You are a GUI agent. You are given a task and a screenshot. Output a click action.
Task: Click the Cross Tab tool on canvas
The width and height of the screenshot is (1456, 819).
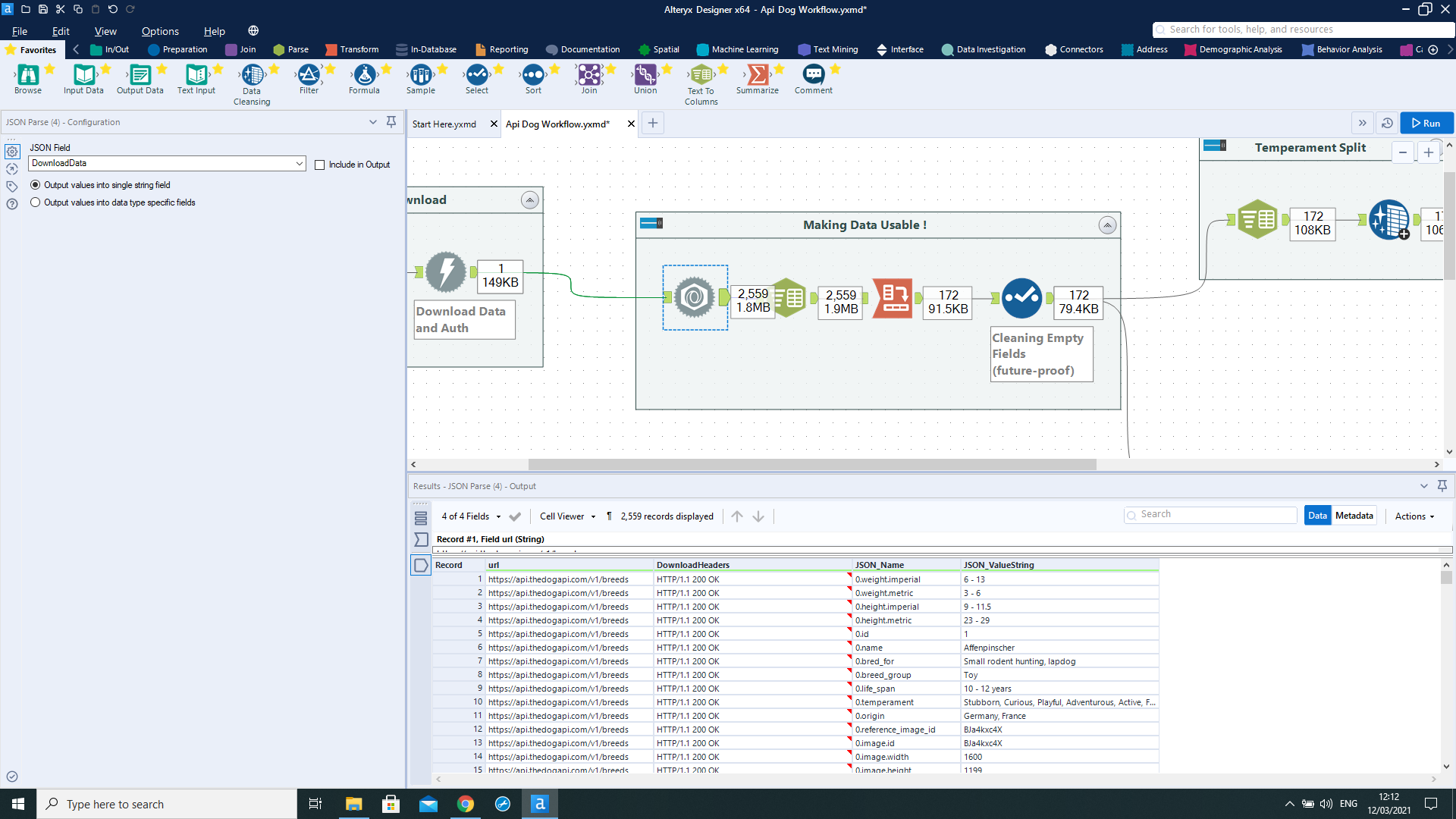click(893, 298)
